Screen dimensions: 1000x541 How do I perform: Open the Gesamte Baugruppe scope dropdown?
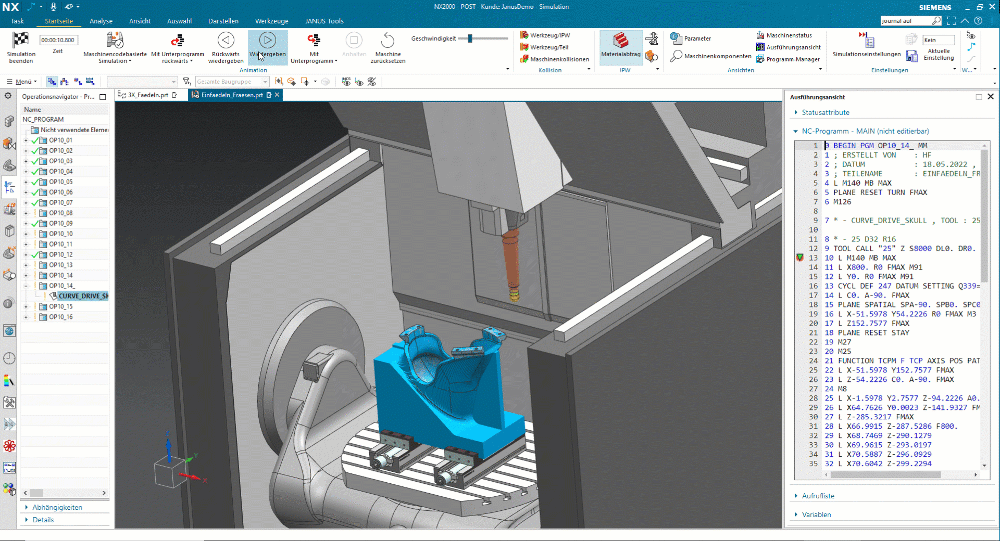click(232, 82)
